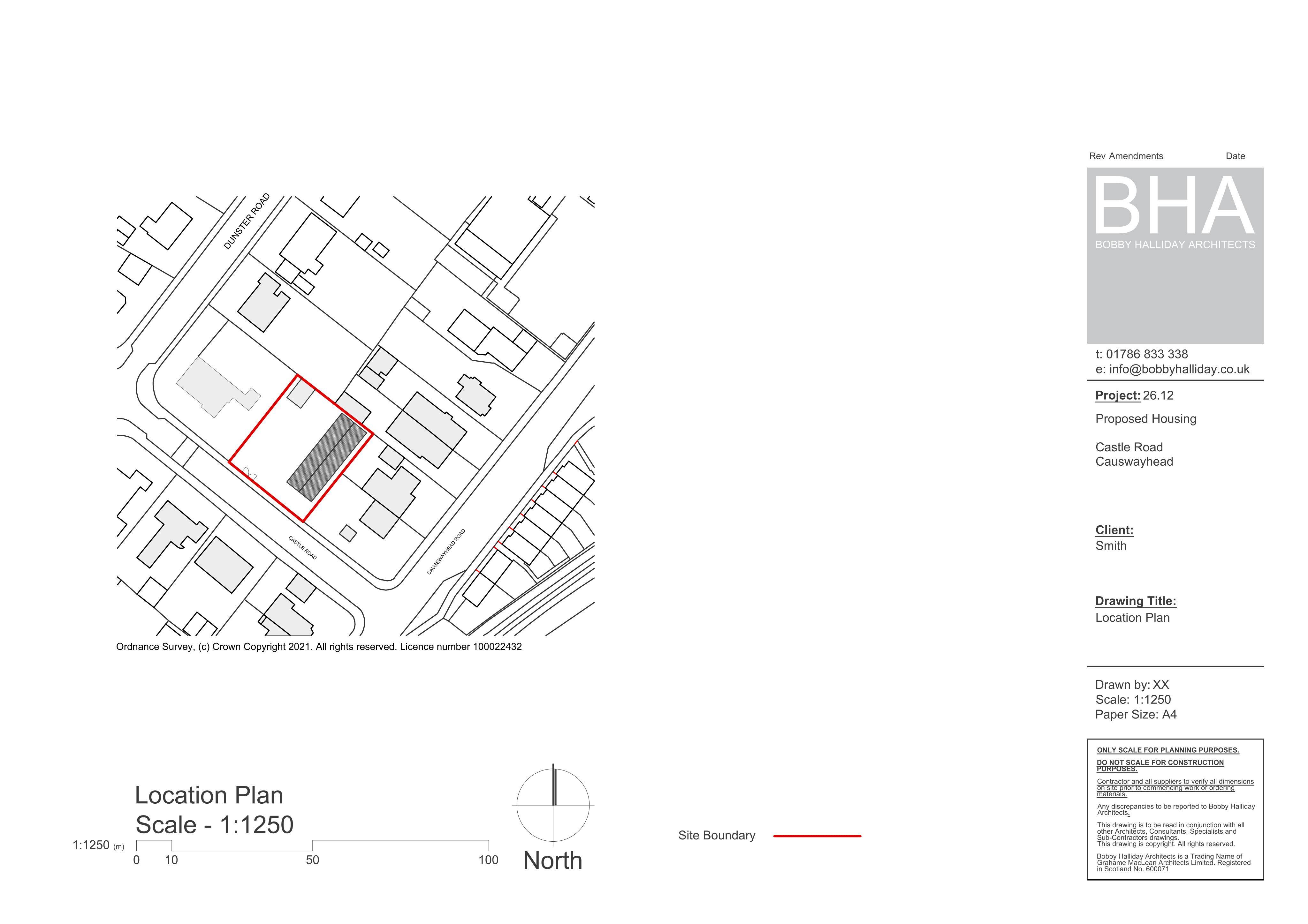Viewport: 1308px width, 924px height.
Task: Click the 'Causwayhead' address line
Action: point(1134,462)
